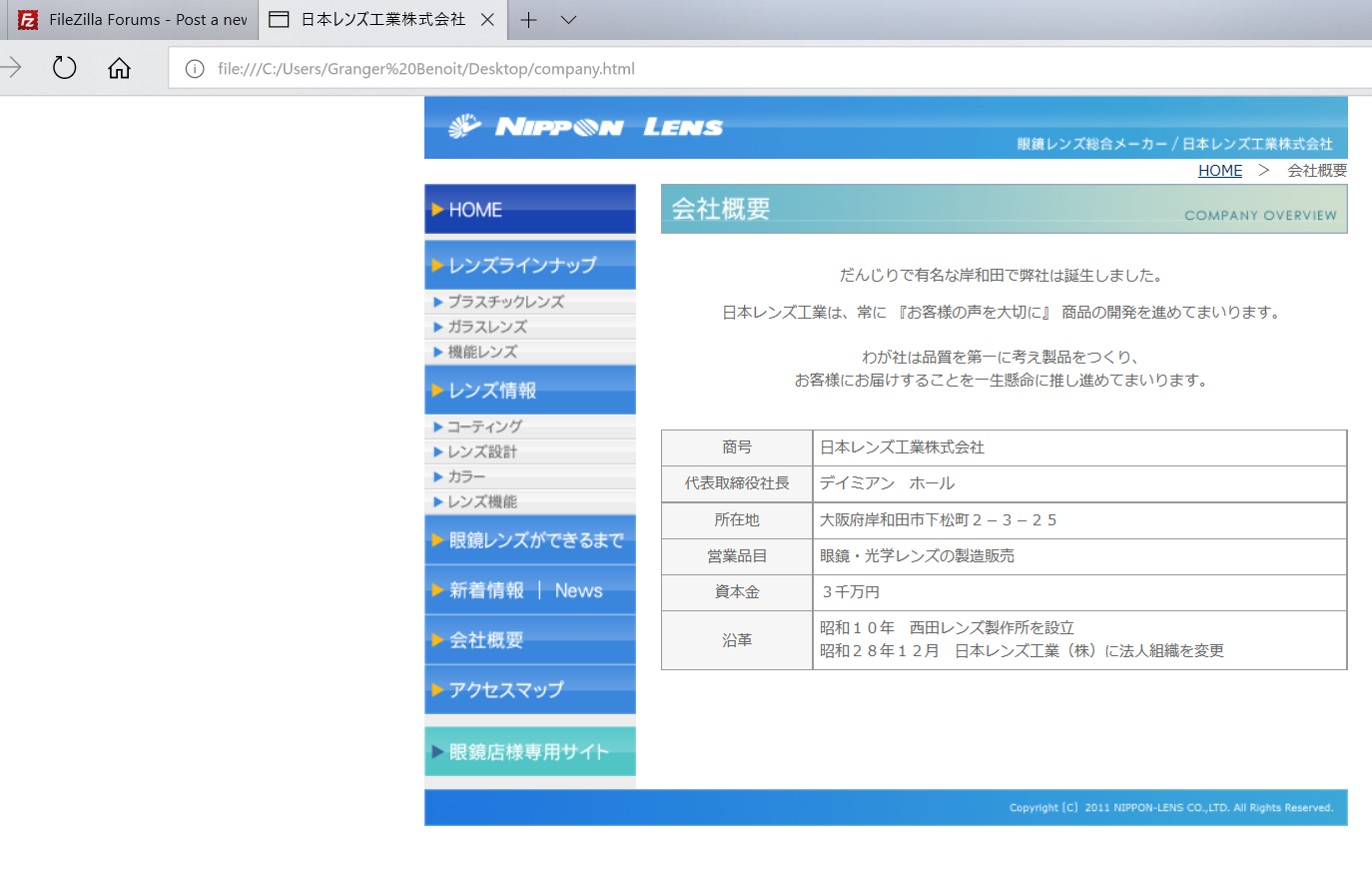This screenshot has height=875, width=1372.
Task: Open the 新着情報 News sidebar menu
Action: point(530,590)
